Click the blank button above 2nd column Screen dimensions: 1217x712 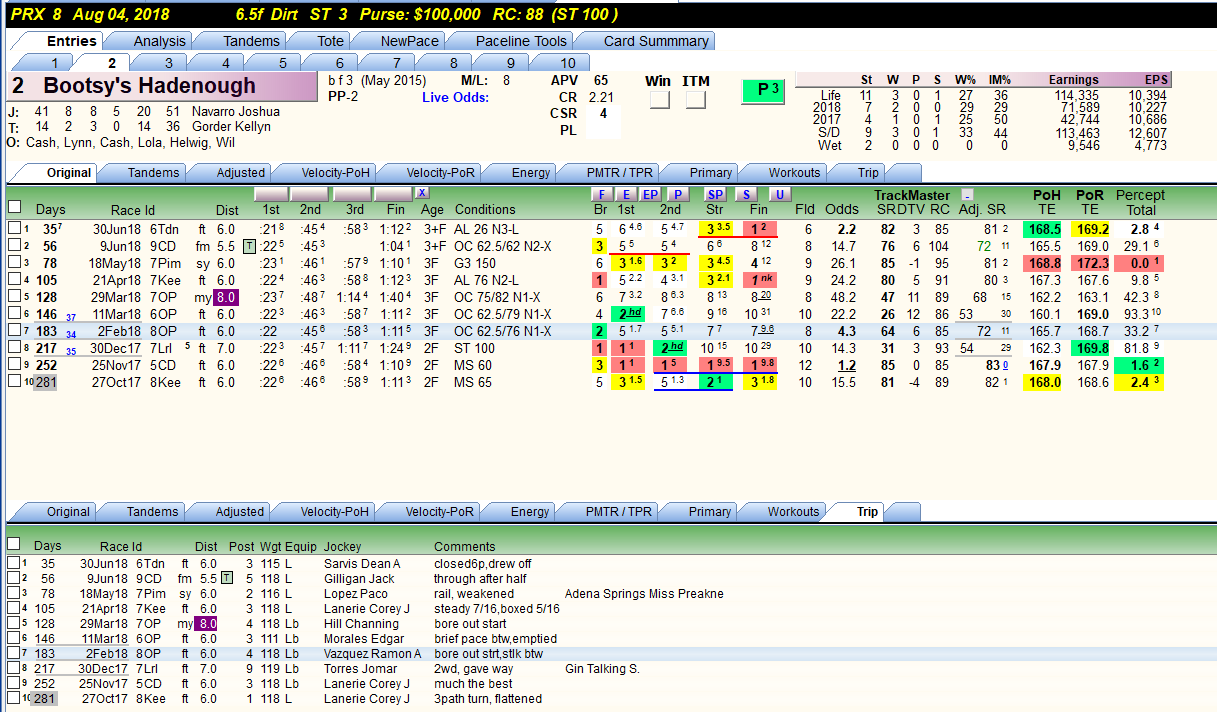click(310, 193)
